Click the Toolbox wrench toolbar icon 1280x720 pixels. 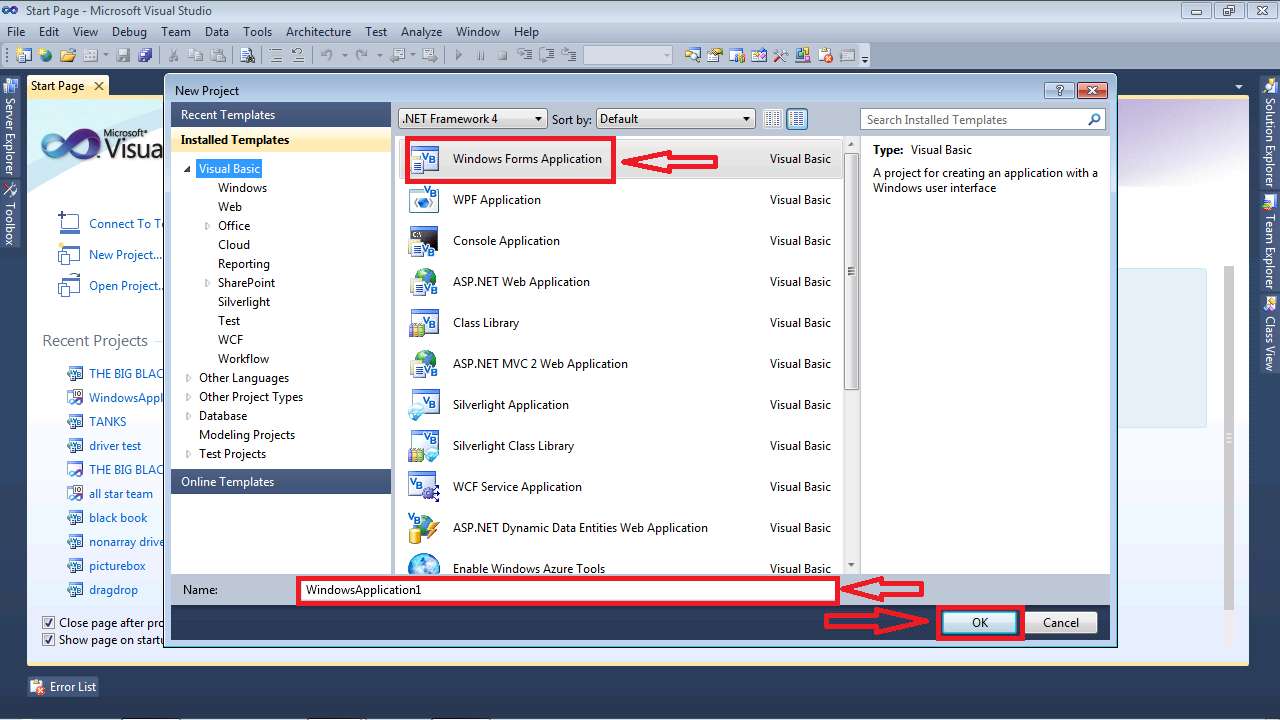coord(780,55)
